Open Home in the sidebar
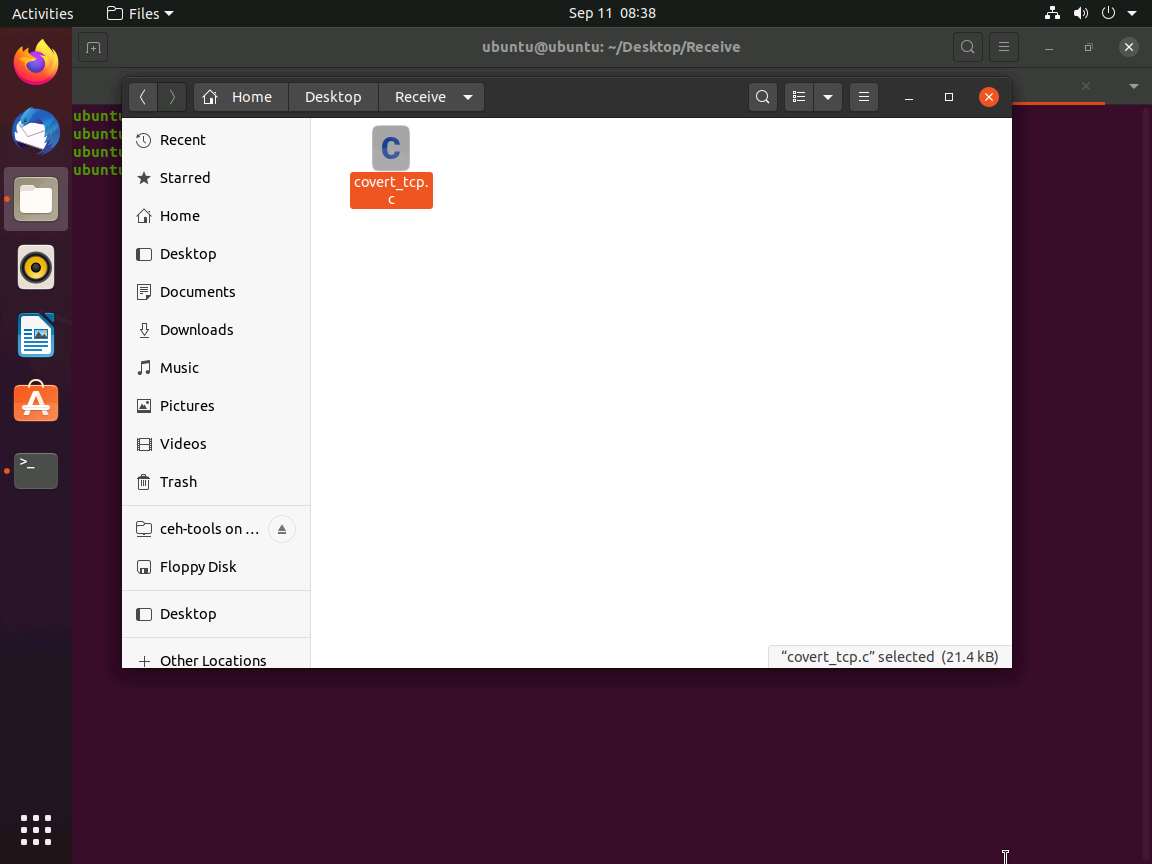Viewport: 1152px width, 864px height. coord(216,216)
